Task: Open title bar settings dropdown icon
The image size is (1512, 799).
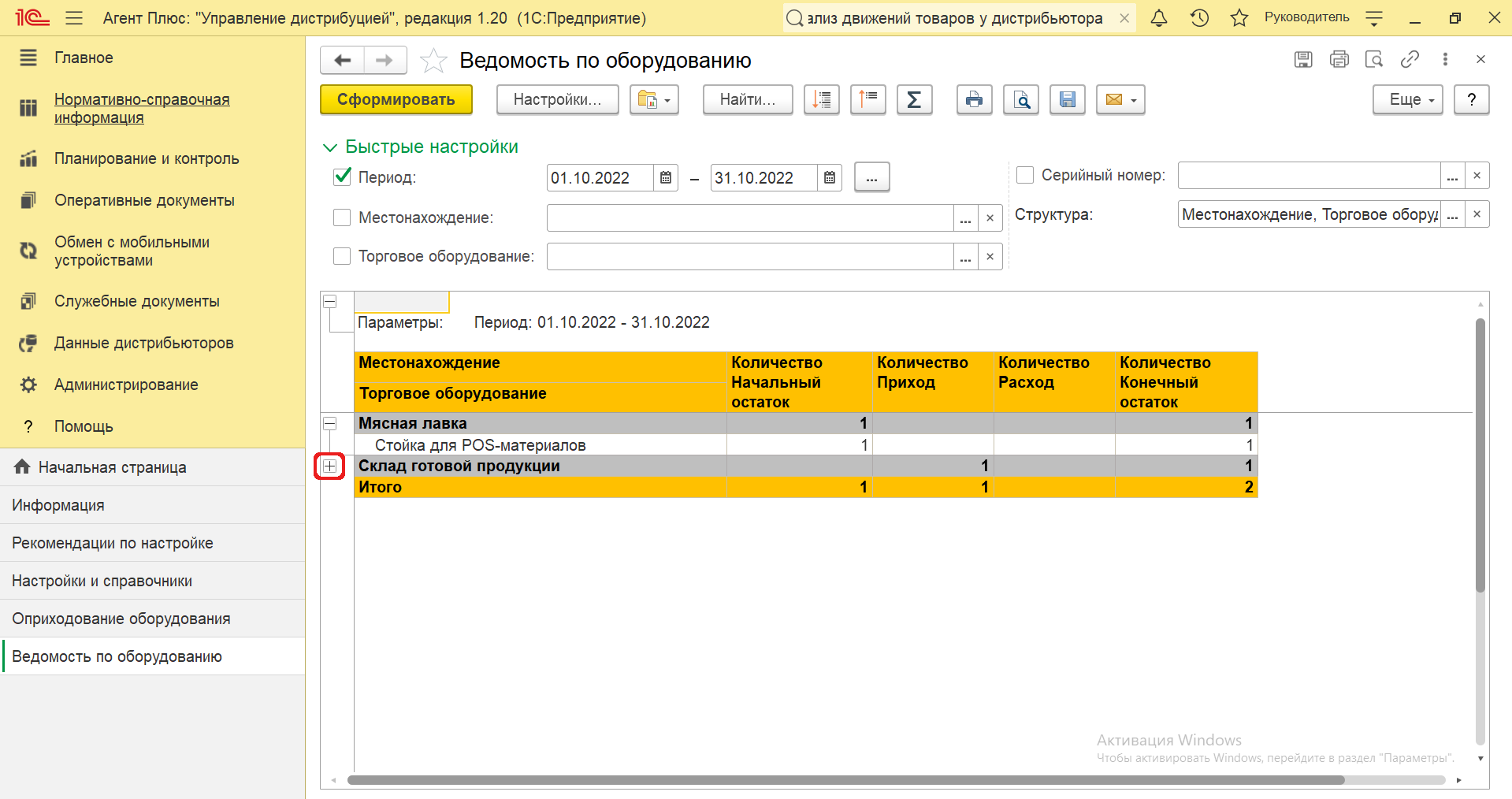Action: (1374, 18)
